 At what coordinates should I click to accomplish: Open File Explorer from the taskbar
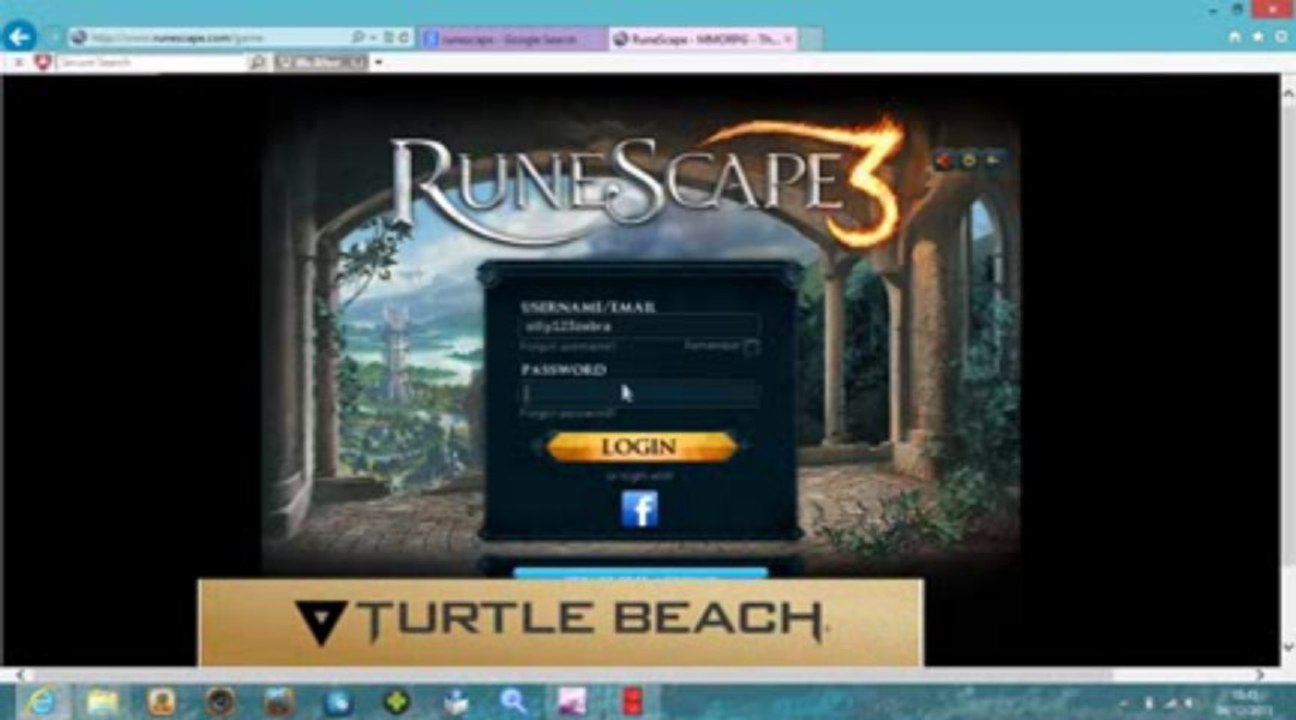[x=102, y=702]
